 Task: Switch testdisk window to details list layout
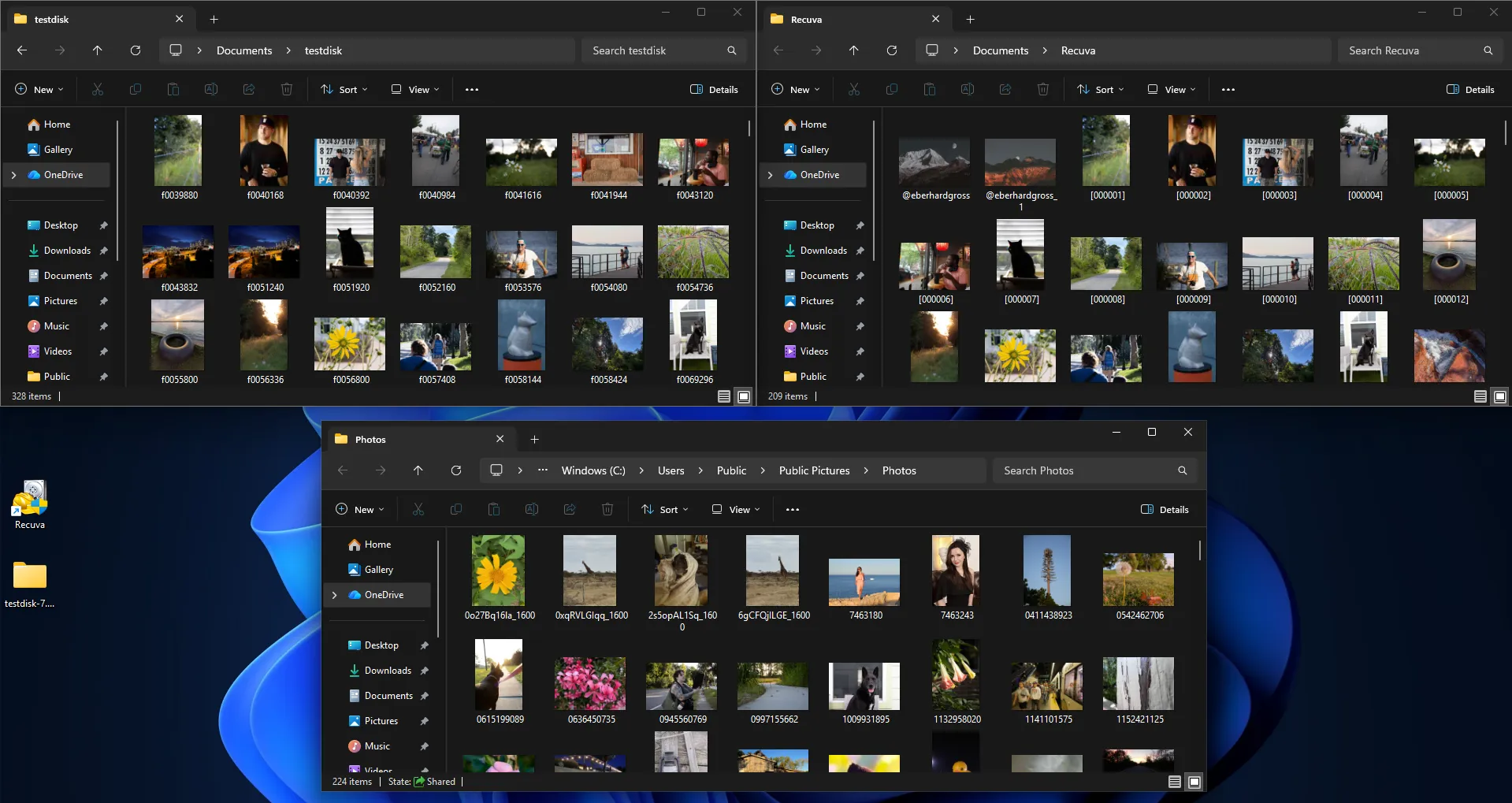pyautogui.click(x=723, y=396)
